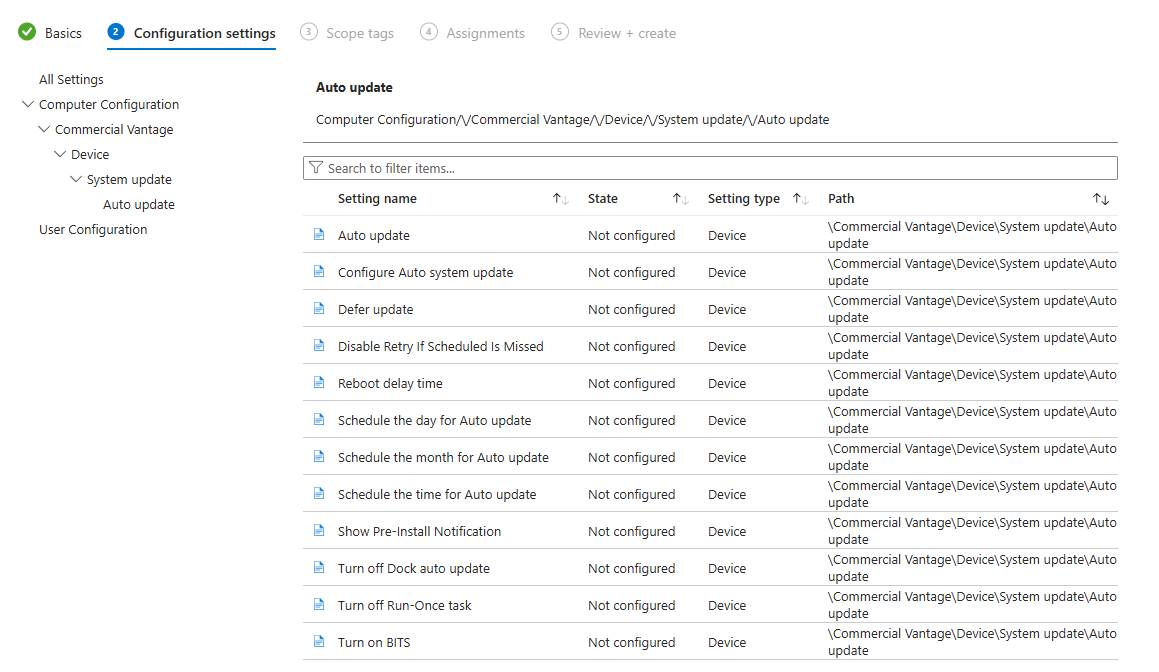Click the Setting type column header label
Screen dimensions: 1159x672
pyautogui.click(x=744, y=199)
